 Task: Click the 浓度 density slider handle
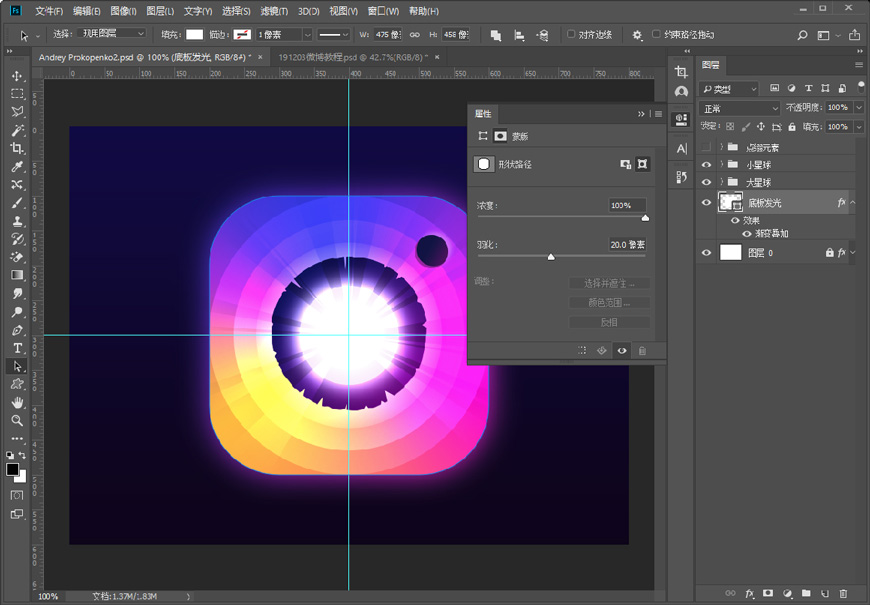tap(645, 218)
